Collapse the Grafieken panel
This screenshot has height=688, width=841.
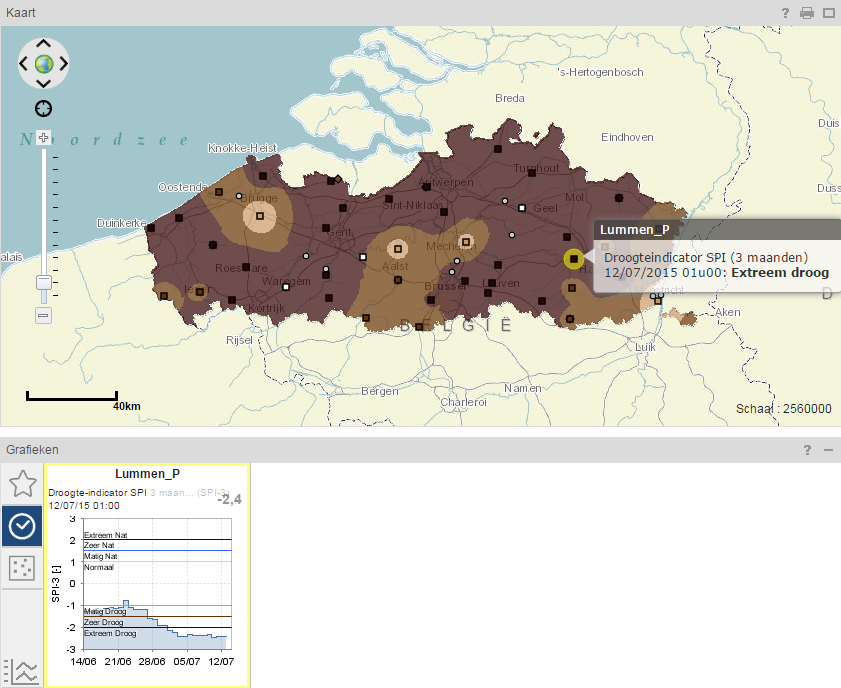pyautogui.click(x=829, y=450)
